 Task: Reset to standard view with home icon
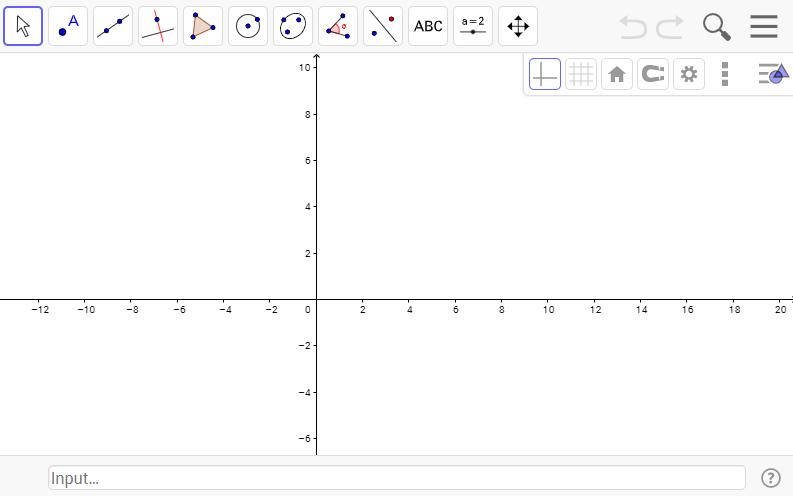pos(616,74)
